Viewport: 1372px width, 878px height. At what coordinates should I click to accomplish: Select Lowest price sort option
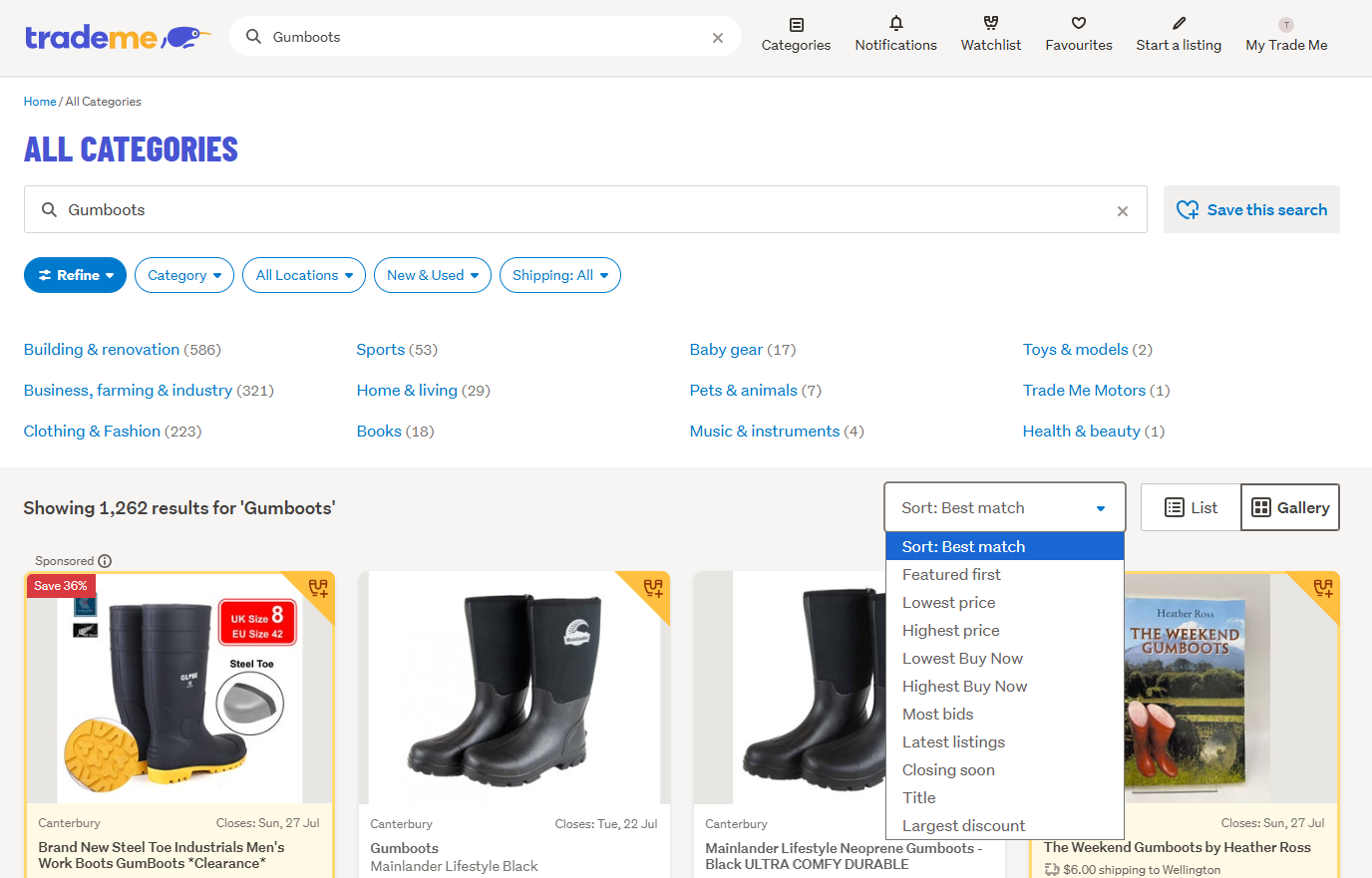point(1005,602)
